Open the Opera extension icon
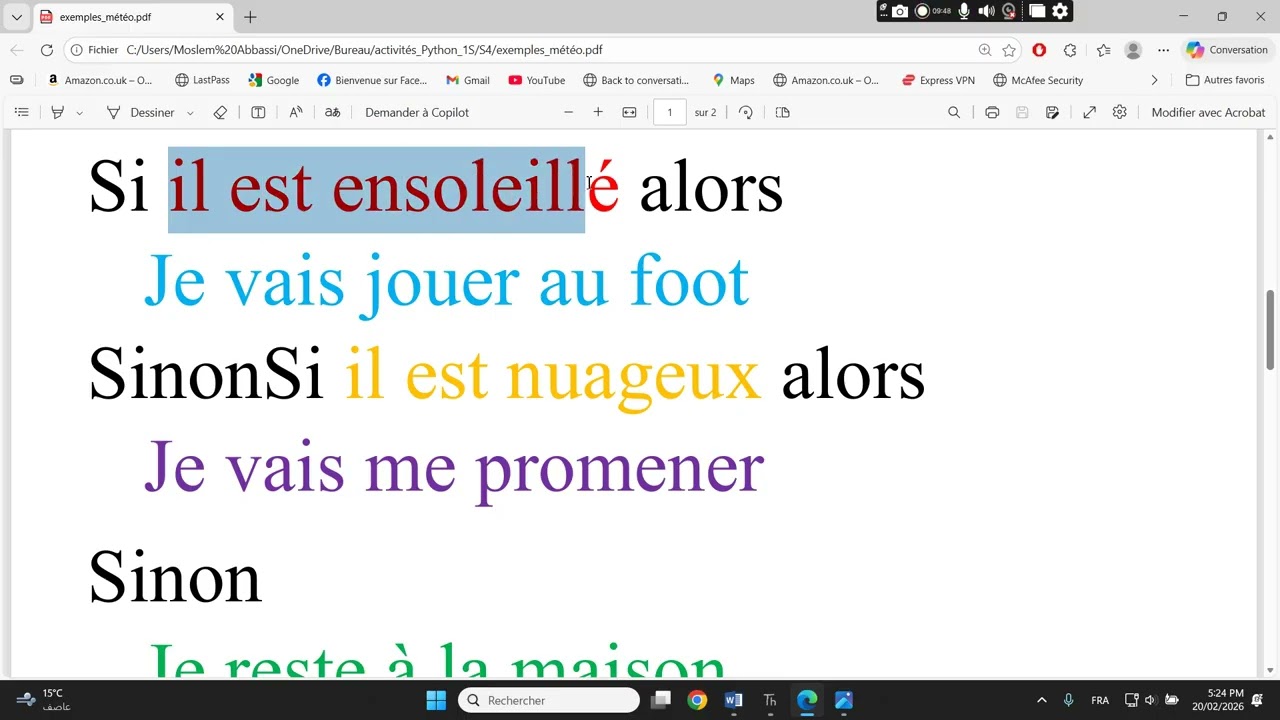The height and width of the screenshot is (720, 1280). click(x=1039, y=50)
